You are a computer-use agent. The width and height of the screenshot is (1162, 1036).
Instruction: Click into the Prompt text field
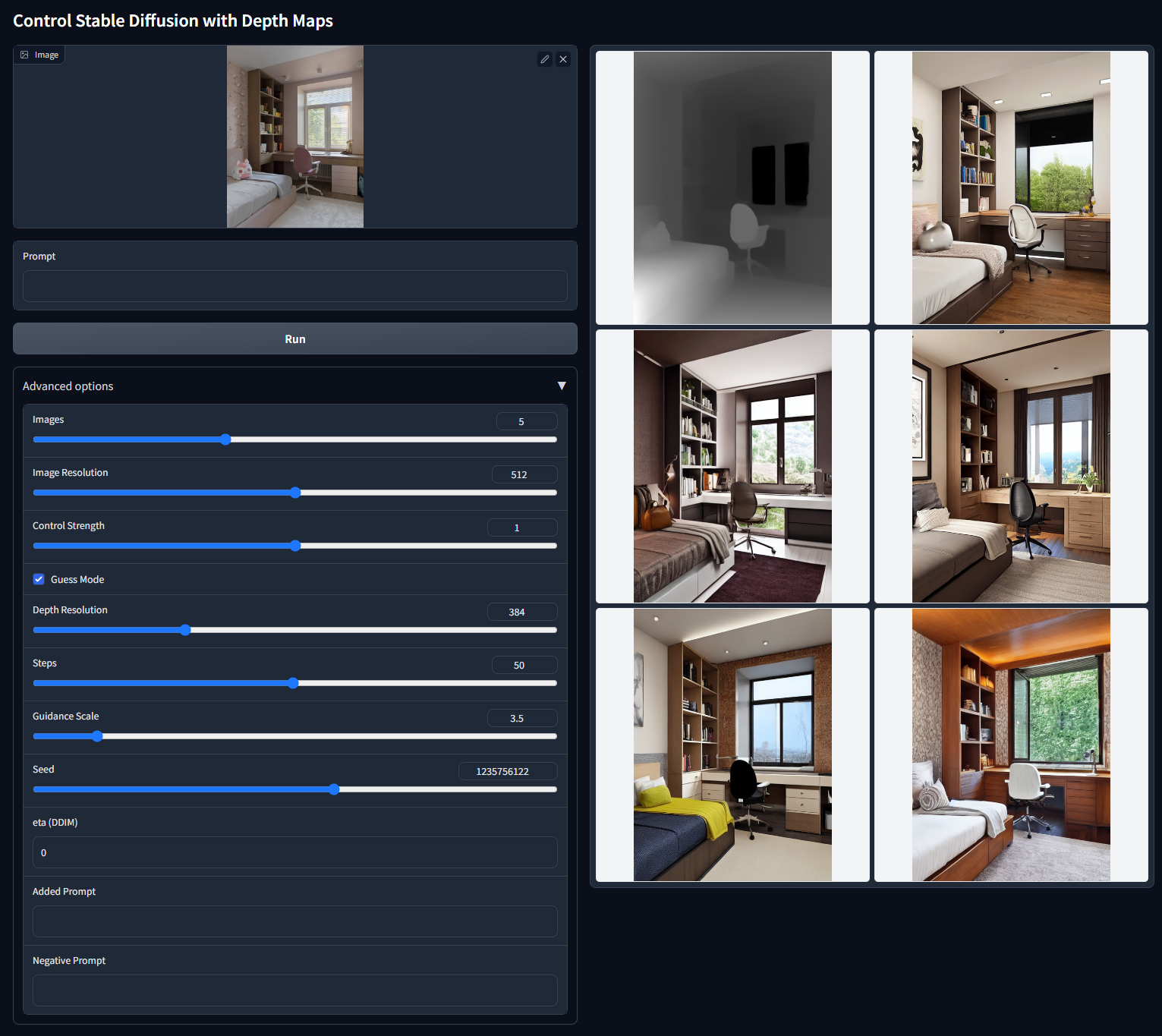(295, 286)
